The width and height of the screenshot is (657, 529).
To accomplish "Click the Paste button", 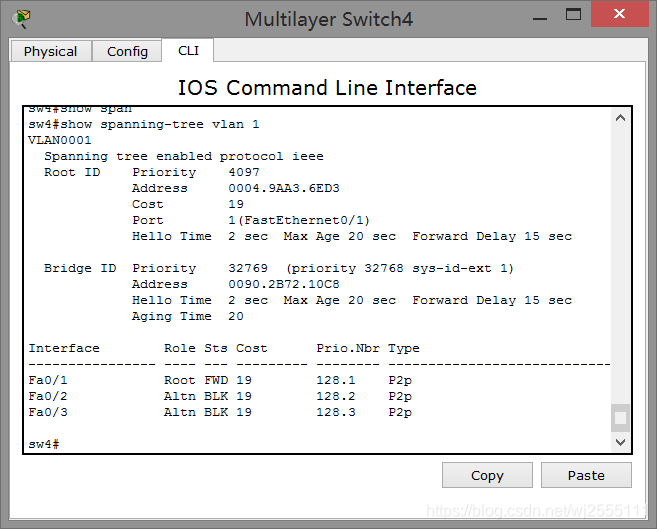I will (x=586, y=475).
